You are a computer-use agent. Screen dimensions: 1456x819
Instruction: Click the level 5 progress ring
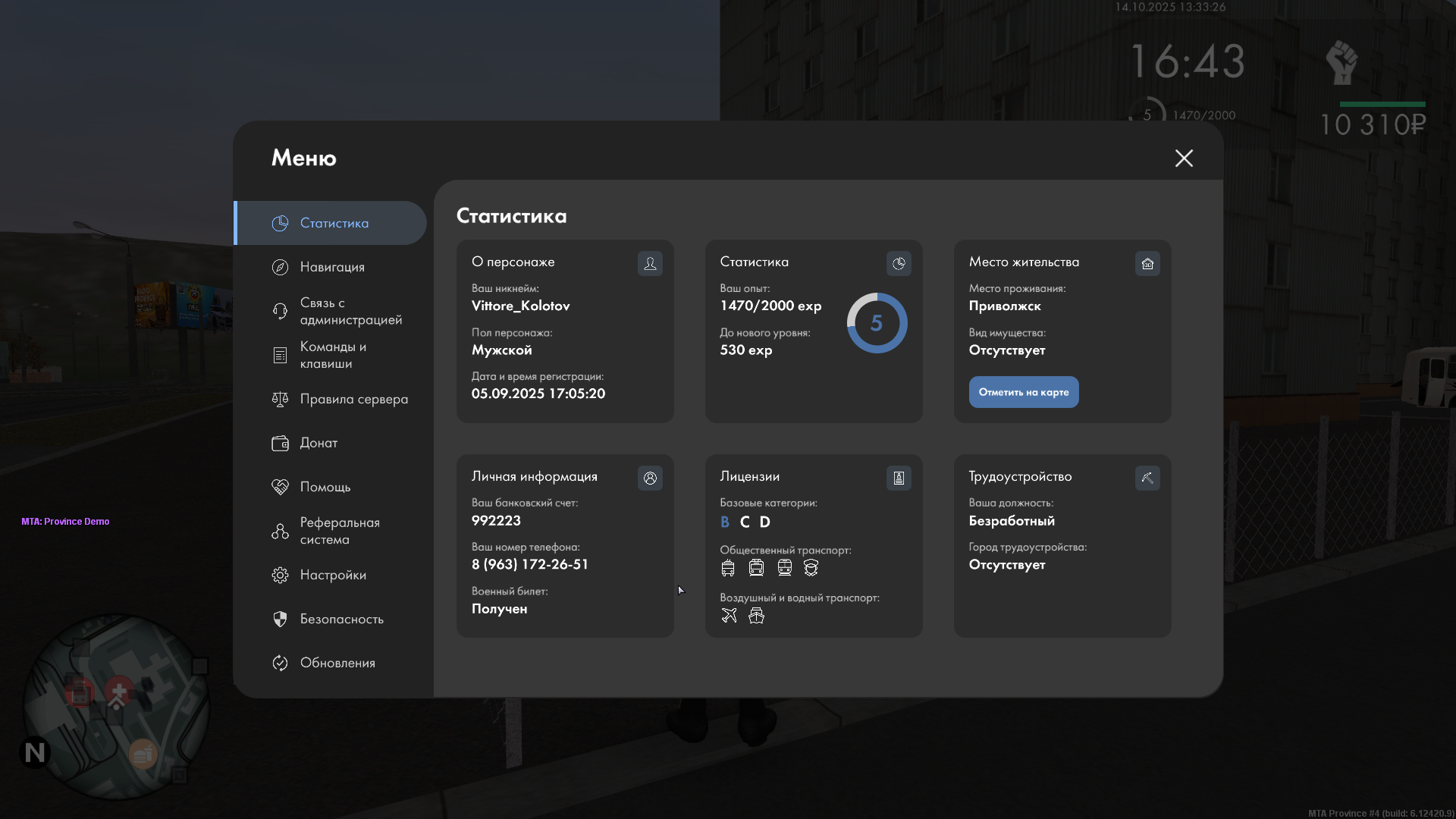point(877,323)
